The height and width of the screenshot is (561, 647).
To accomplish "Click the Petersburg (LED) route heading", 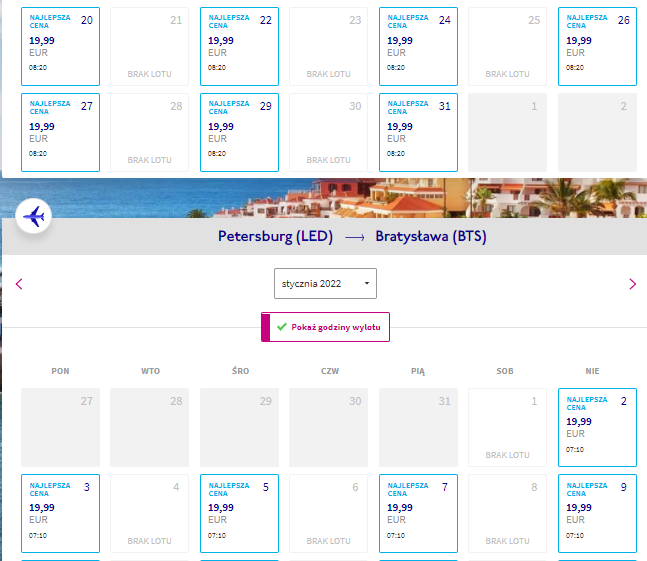I will pos(275,236).
